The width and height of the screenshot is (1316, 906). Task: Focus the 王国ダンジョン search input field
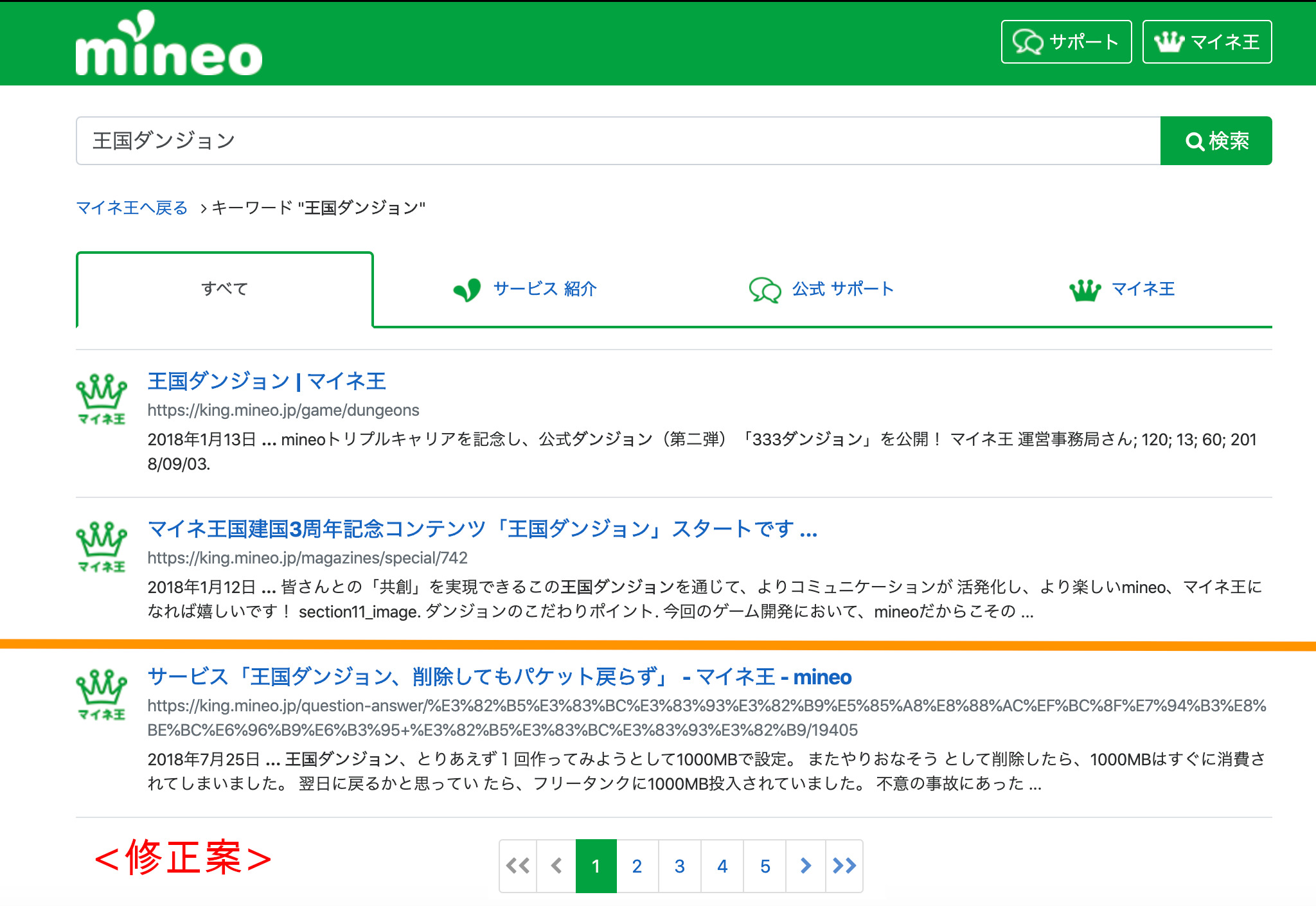click(x=617, y=141)
